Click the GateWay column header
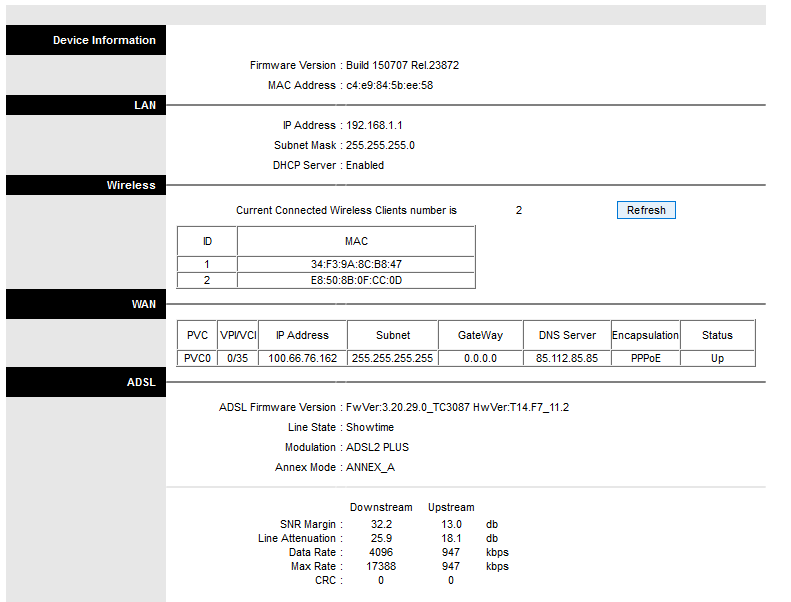Screen dimensions: 791x602 480,335
